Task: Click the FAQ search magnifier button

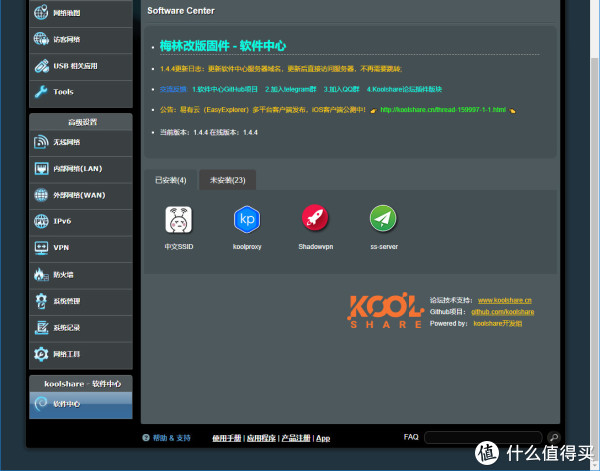Action: (x=553, y=437)
